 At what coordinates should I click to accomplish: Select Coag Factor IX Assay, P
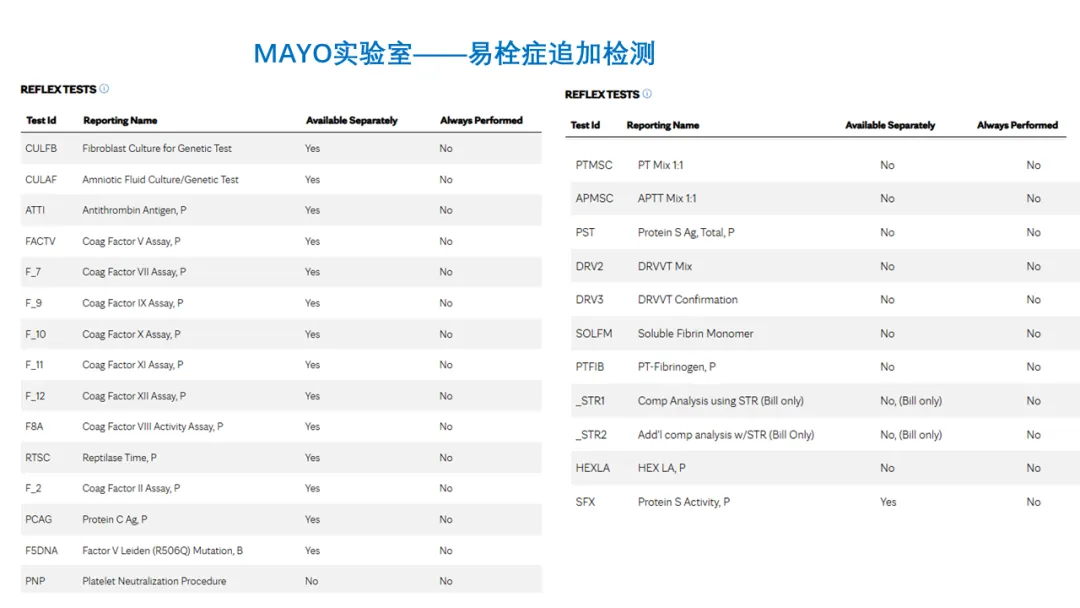133,303
